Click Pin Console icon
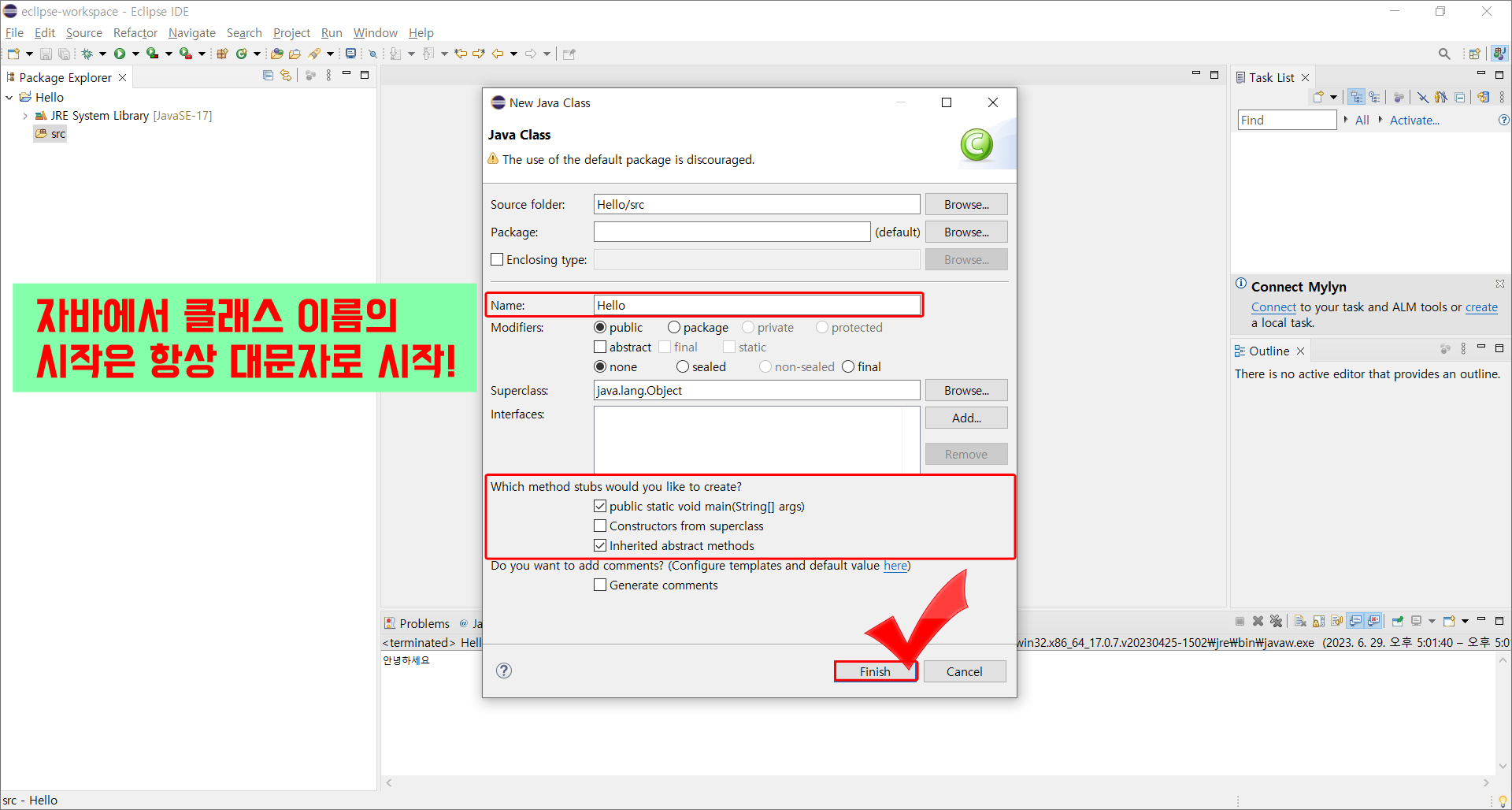The height and width of the screenshot is (810, 1512). [x=1398, y=621]
